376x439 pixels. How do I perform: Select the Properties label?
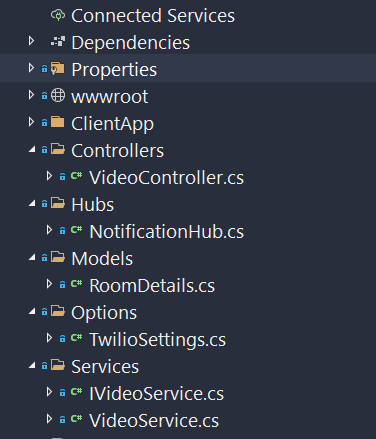(x=114, y=70)
